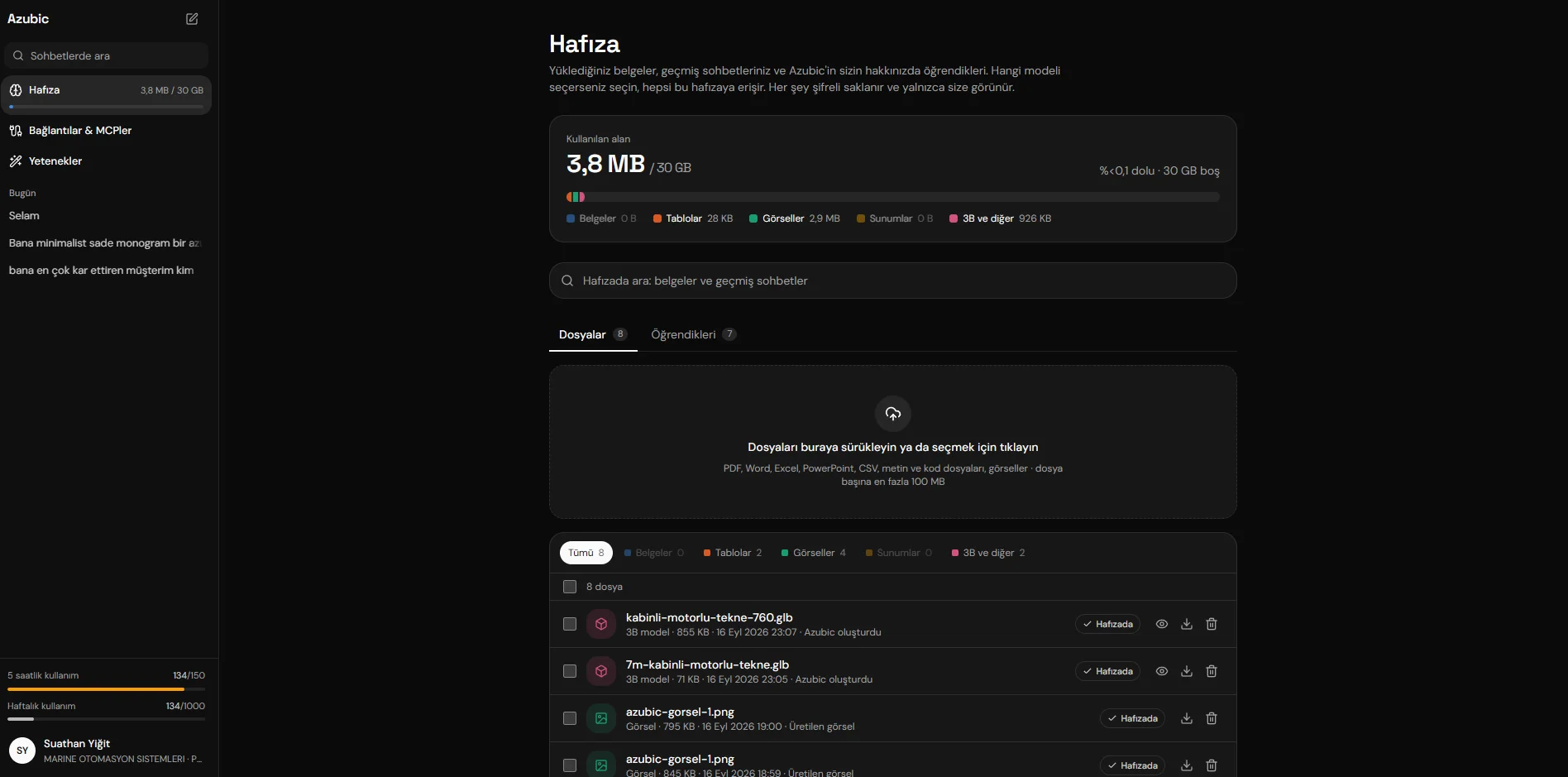
Task: Download kabinli-motorlu-tekne-760.glb
Action: point(1187,624)
